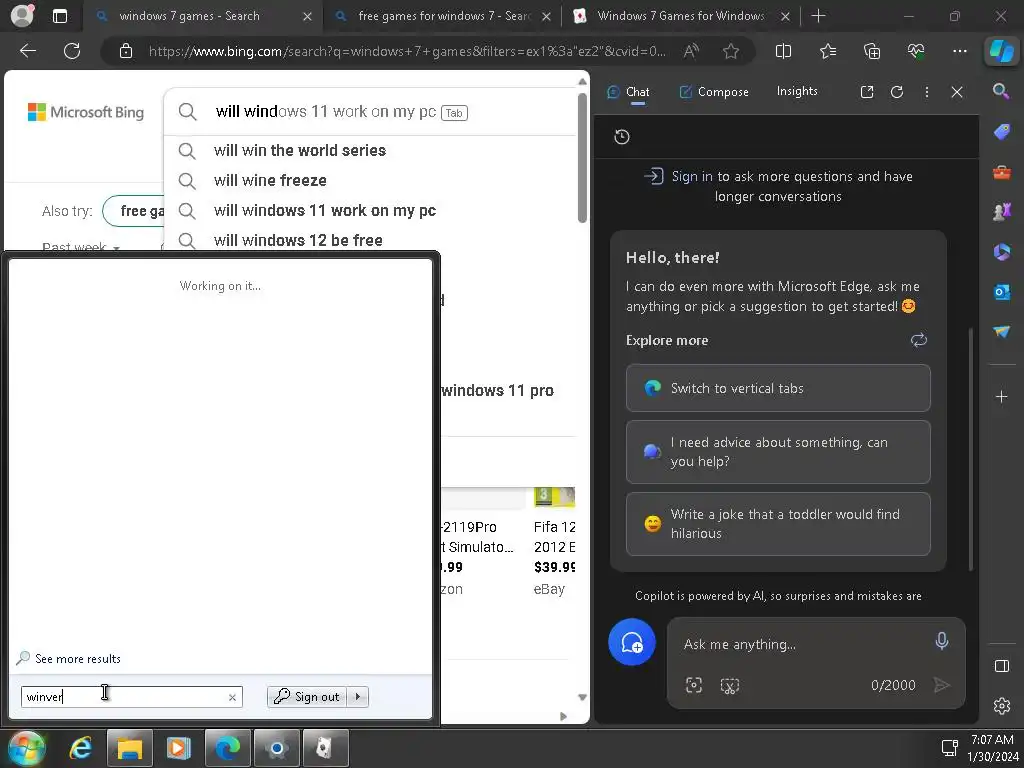1024x768 pixels.
Task: Close the 'windows 7 games - Search' tab
Action: (x=307, y=16)
